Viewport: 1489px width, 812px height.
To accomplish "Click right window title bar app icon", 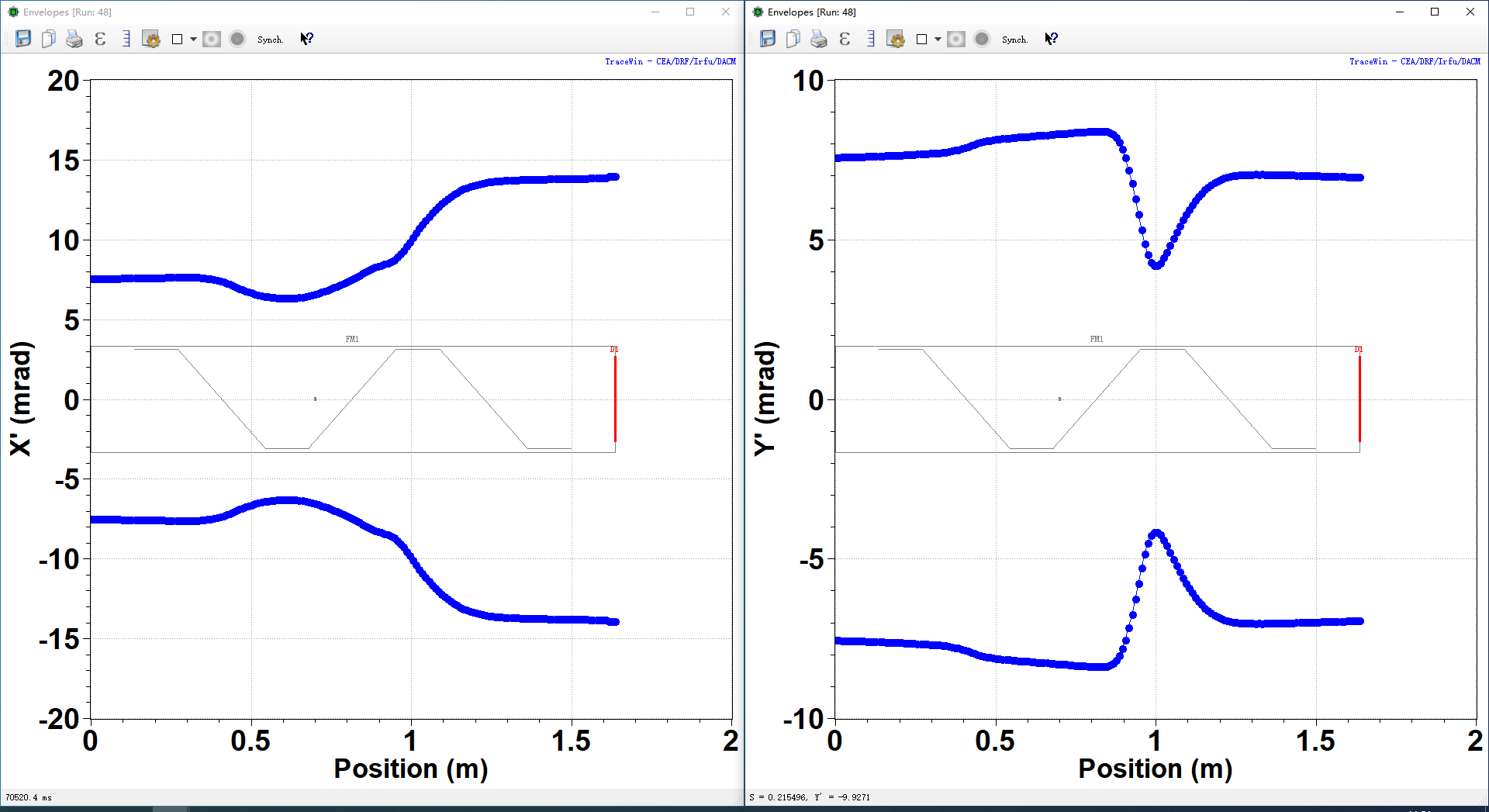I will point(758,12).
